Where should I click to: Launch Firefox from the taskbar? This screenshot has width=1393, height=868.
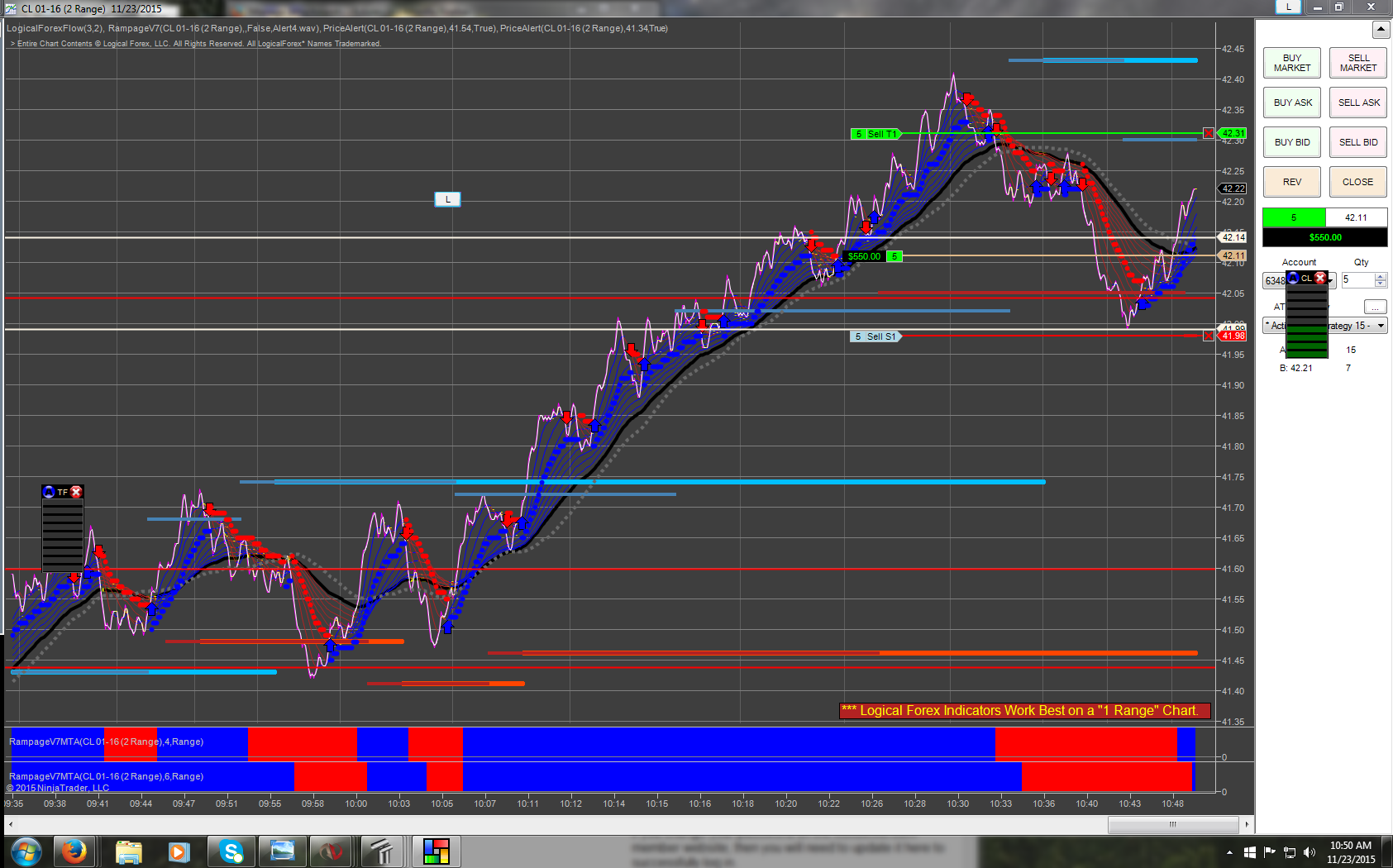74,851
